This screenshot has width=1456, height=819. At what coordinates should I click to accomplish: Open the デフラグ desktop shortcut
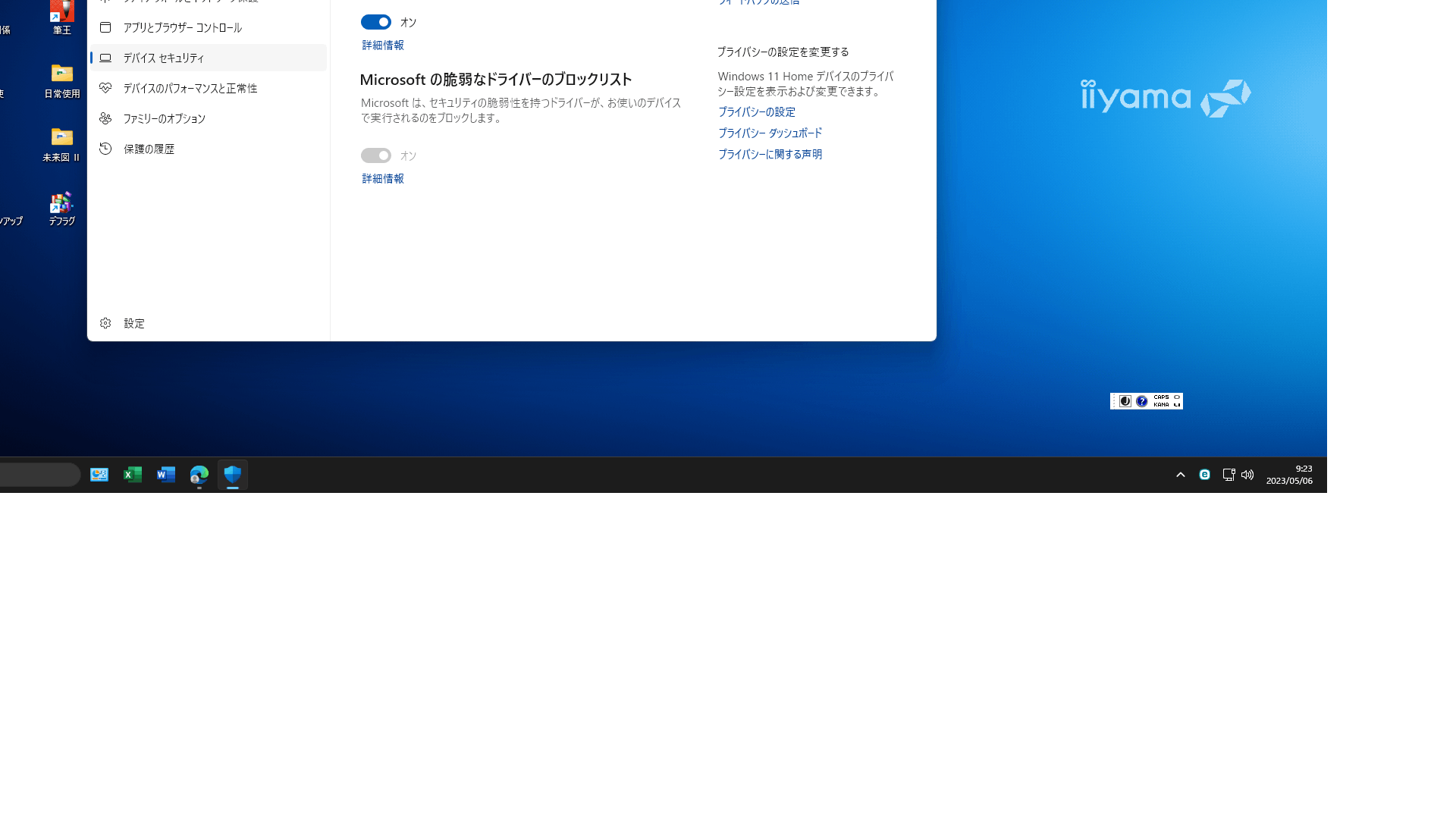coord(61,209)
